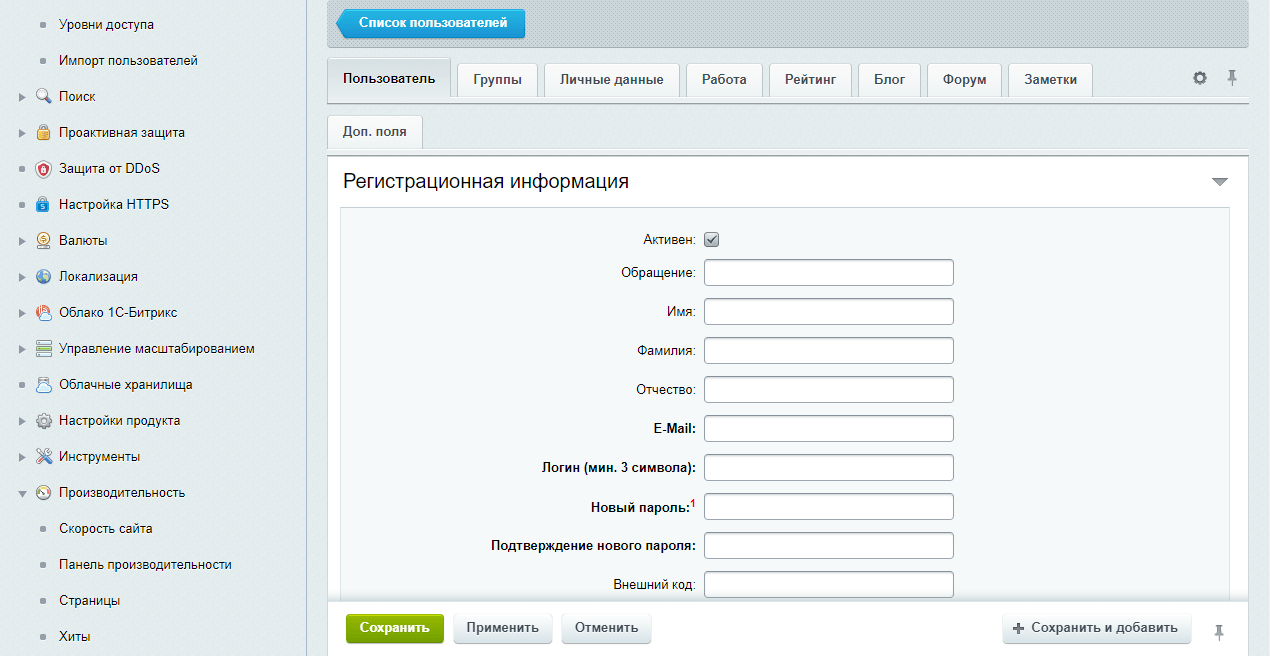
Task: Switch to the Заметки tab
Action: click(1050, 80)
